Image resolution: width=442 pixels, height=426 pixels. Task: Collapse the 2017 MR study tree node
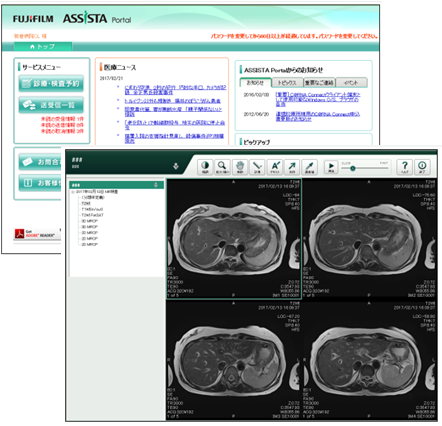(x=73, y=192)
